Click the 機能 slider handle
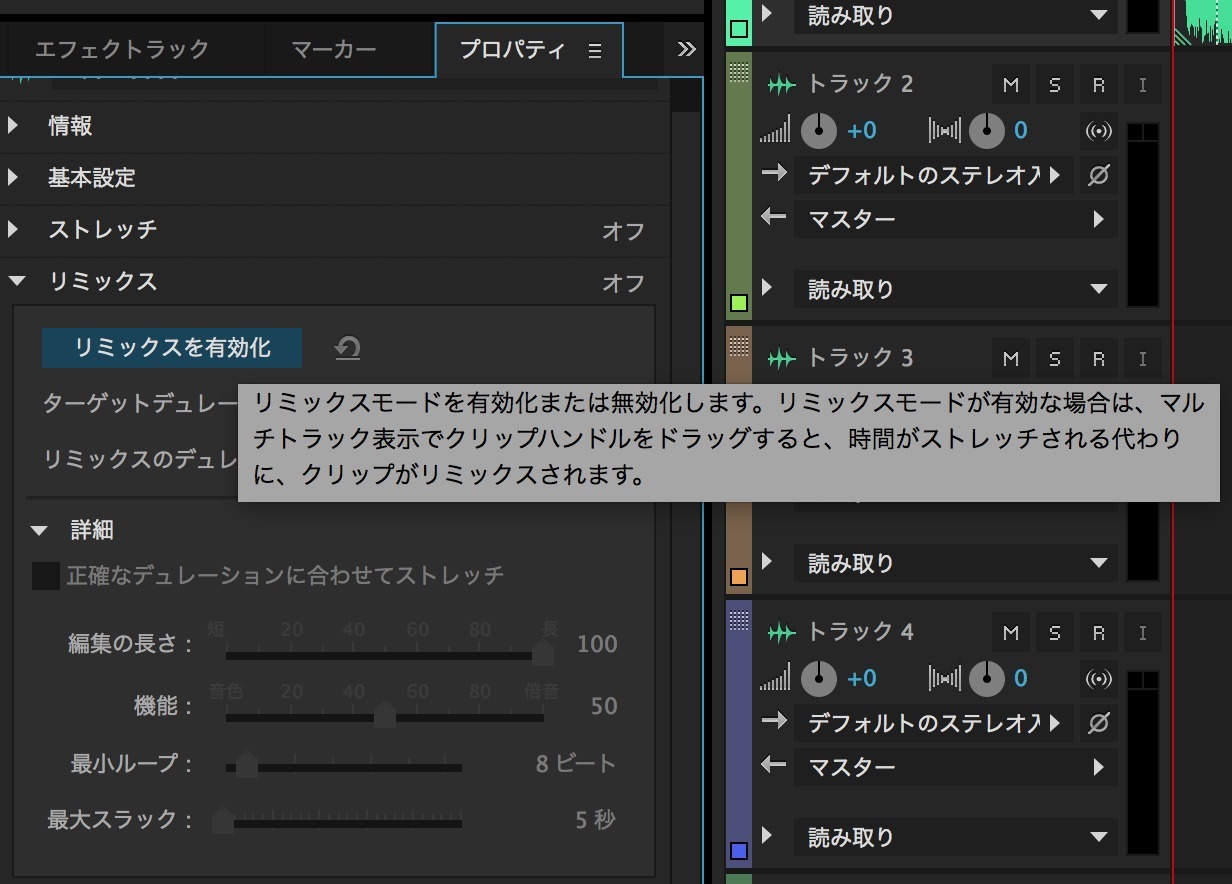The height and width of the screenshot is (884, 1232). point(385,714)
